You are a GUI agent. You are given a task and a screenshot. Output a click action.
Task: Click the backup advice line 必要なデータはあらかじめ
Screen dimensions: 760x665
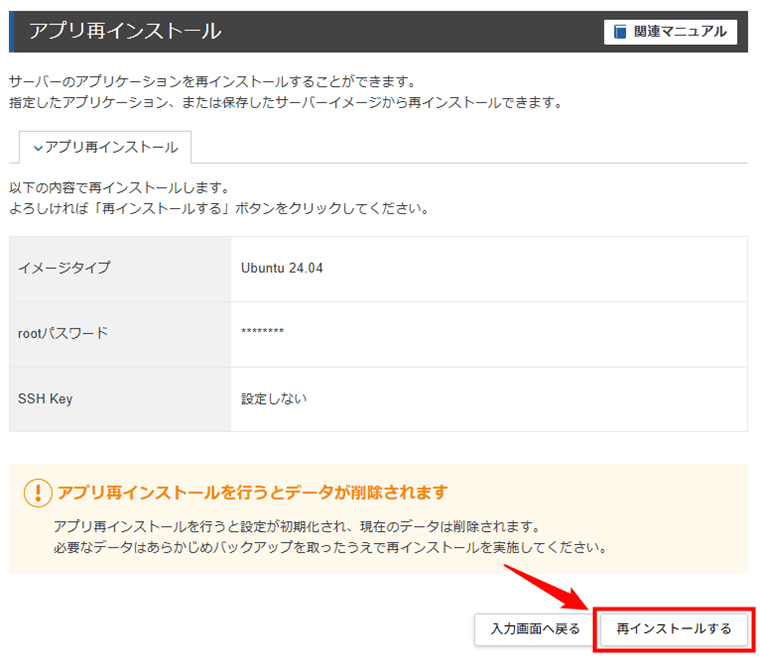pyautogui.click(x=330, y=548)
